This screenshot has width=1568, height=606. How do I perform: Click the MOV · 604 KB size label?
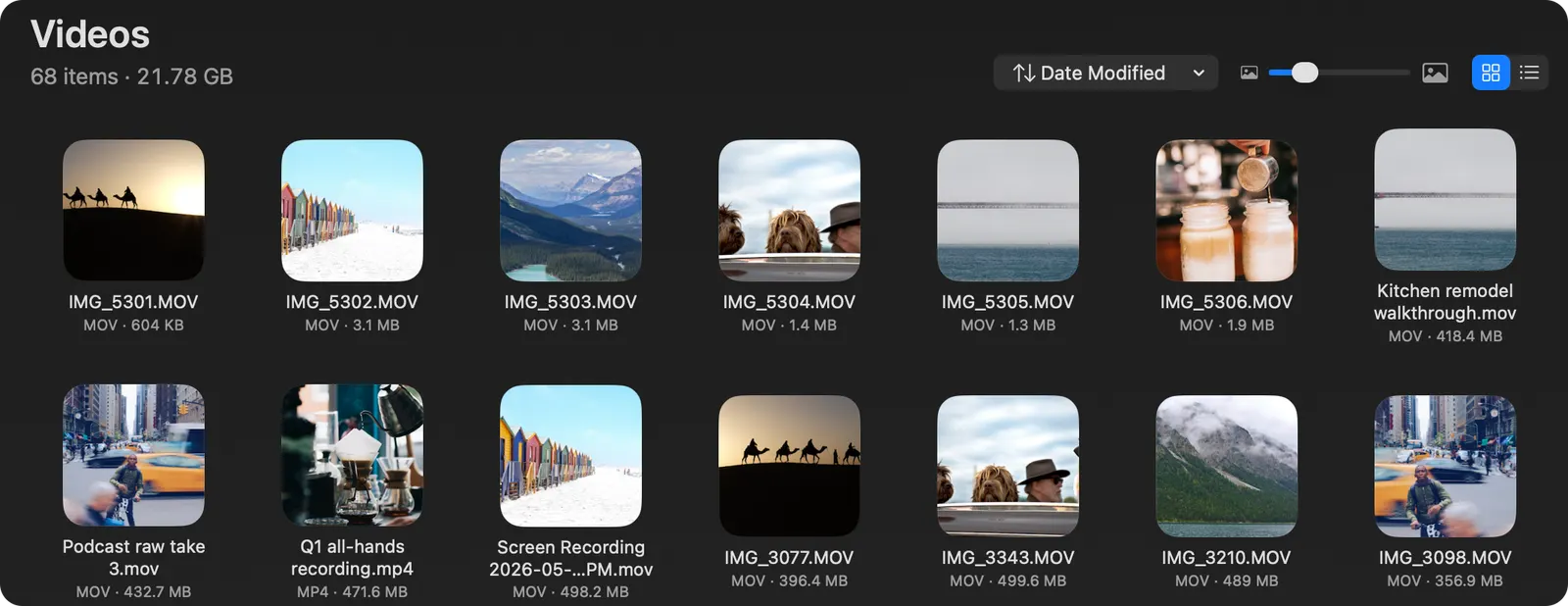coord(133,326)
